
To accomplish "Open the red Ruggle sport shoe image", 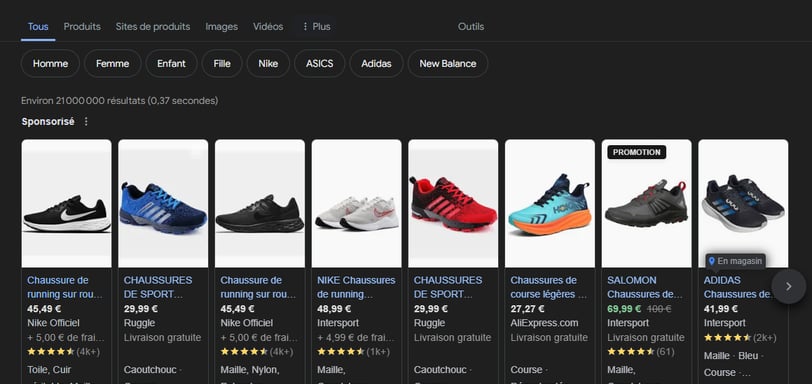I will (453, 203).
